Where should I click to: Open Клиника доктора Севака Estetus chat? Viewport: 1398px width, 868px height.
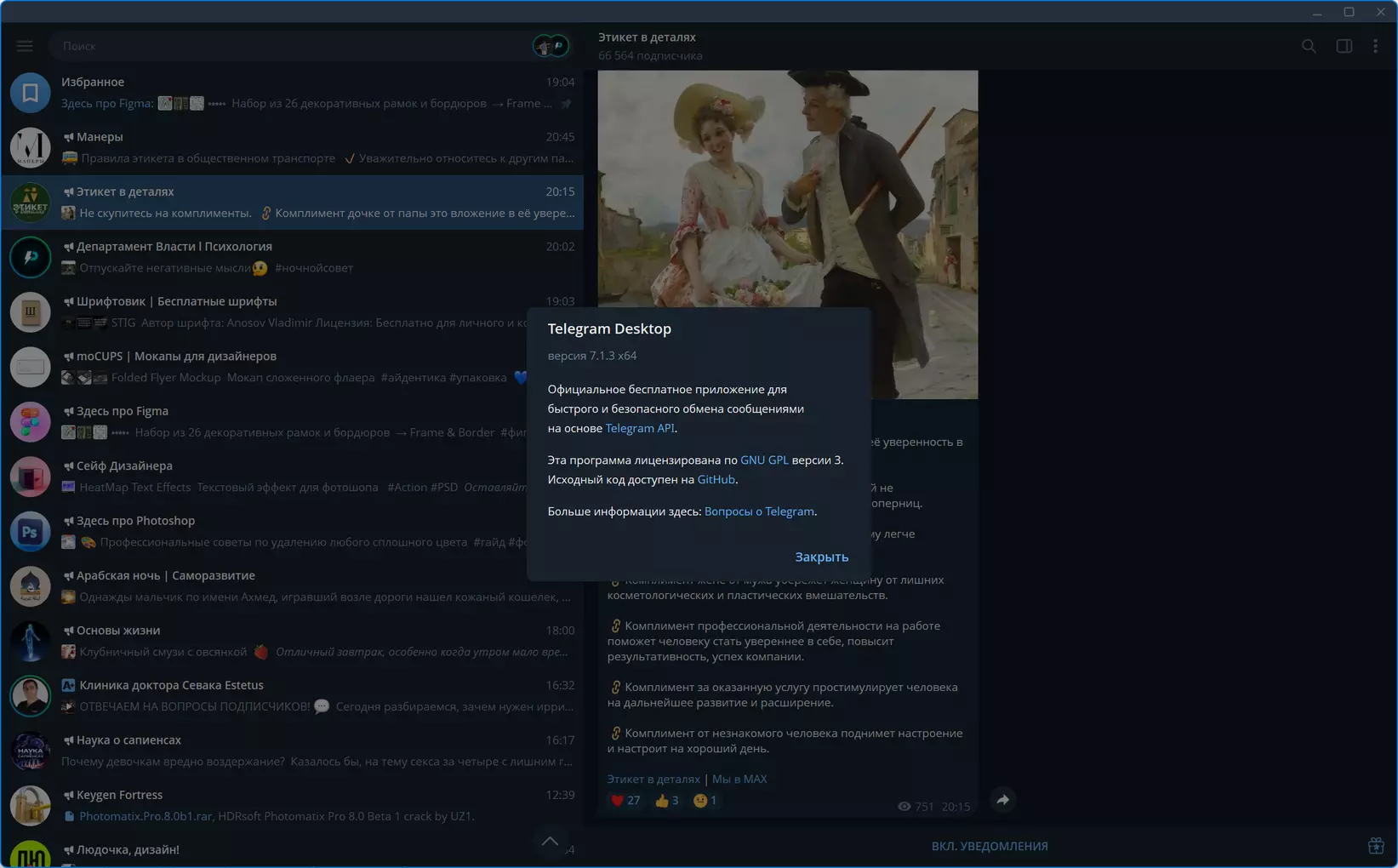pos(292,696)
